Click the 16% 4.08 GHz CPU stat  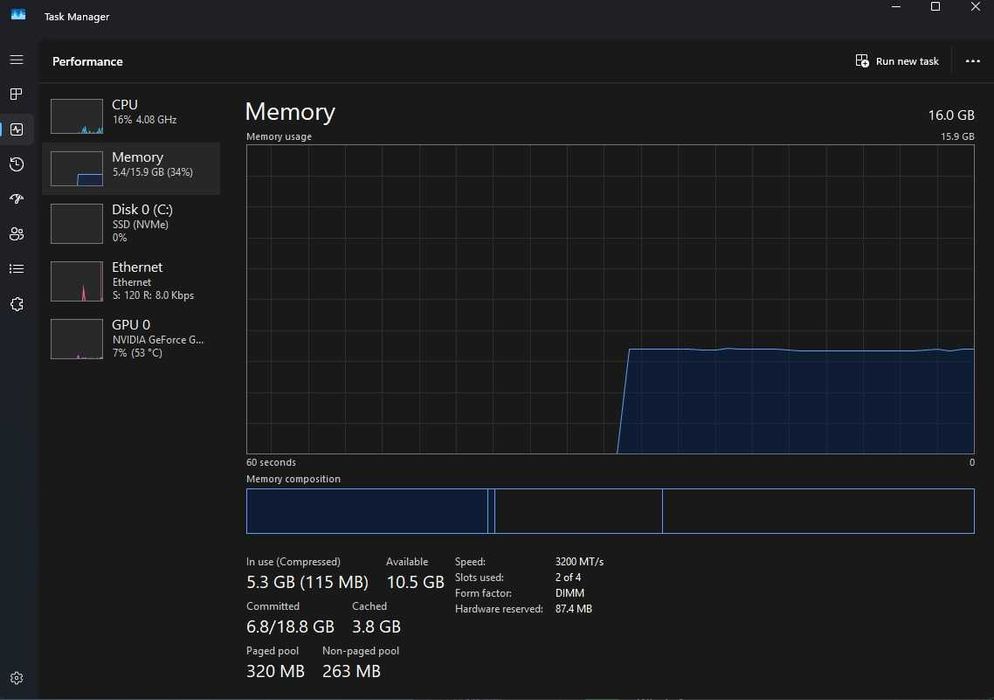tap(145, 120)
